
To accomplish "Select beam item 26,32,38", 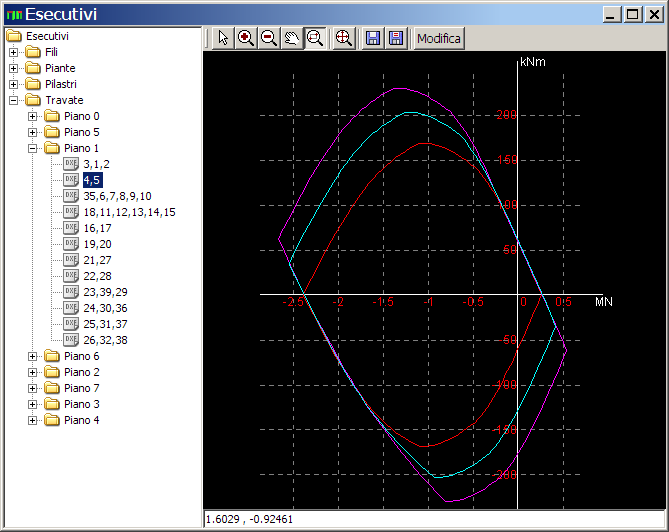I will [105, 340].
